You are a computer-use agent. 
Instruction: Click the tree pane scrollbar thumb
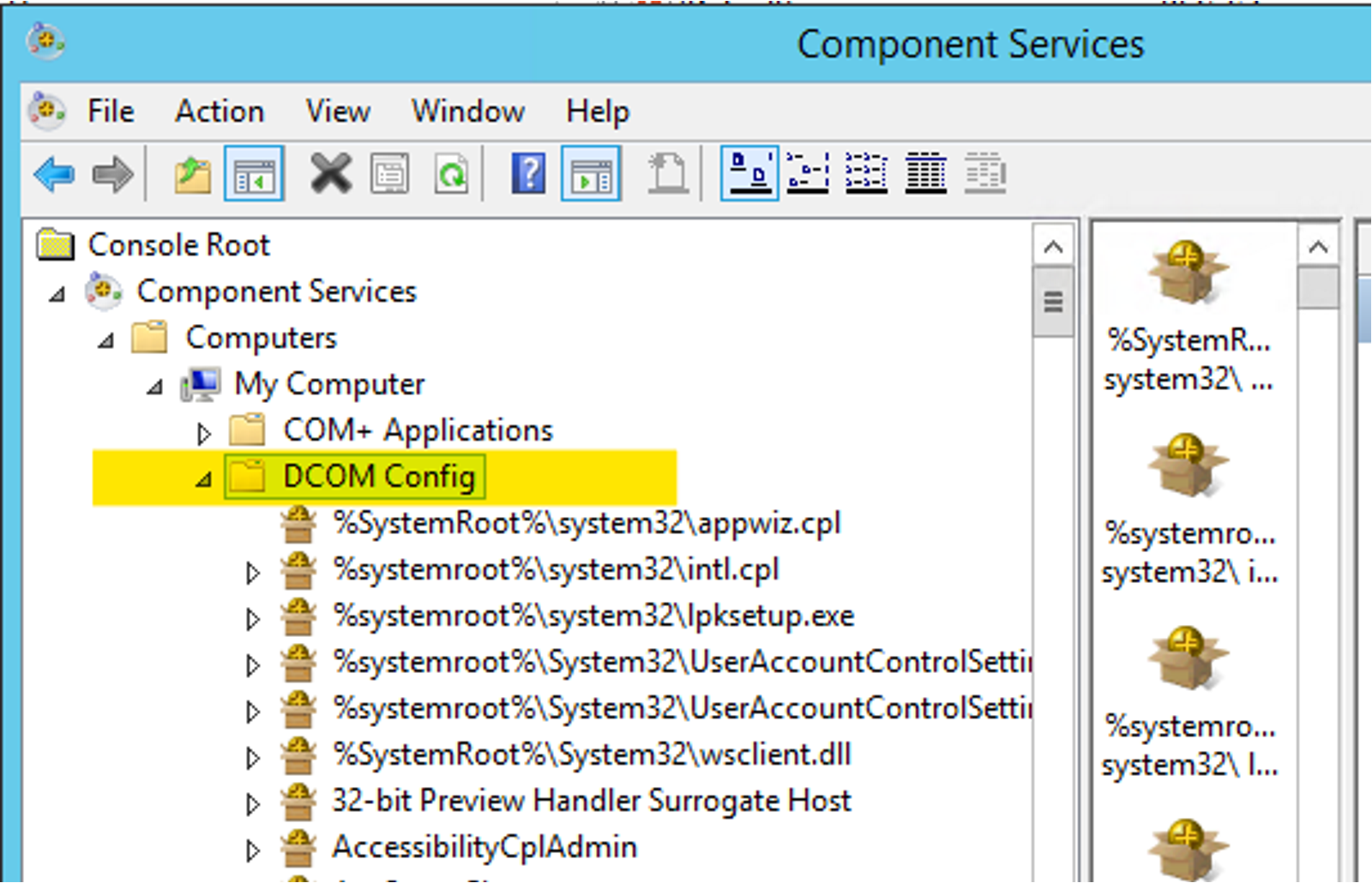(x=1053, y=302)
